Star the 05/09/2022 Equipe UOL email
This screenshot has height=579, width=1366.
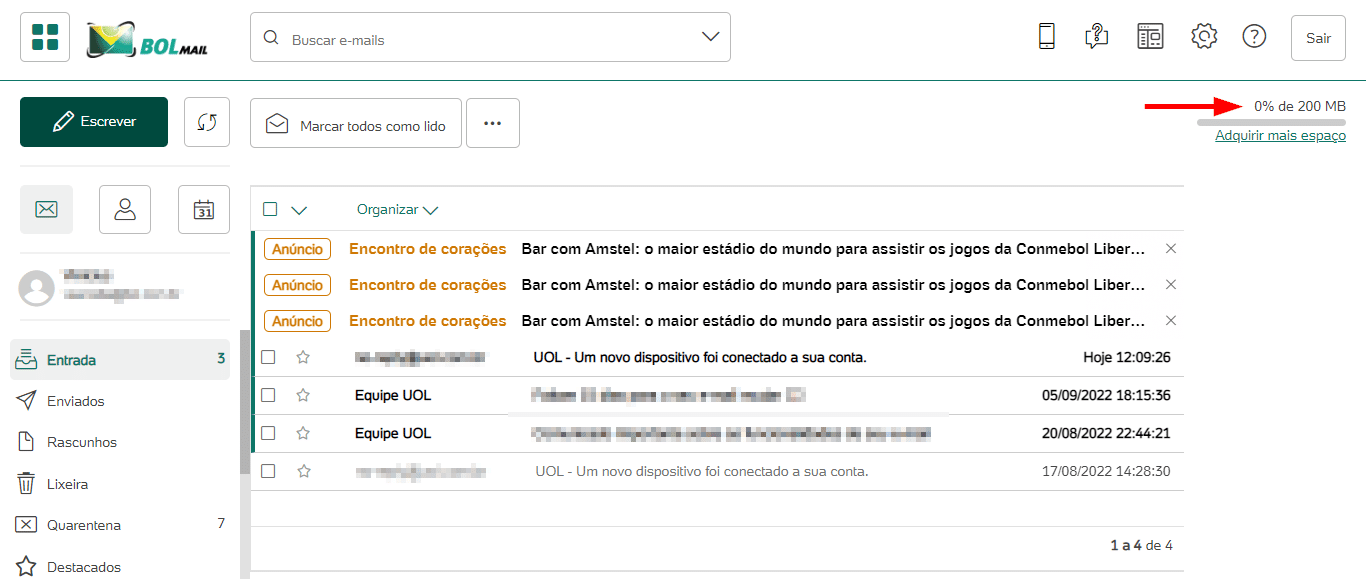[x=303, y=395]
